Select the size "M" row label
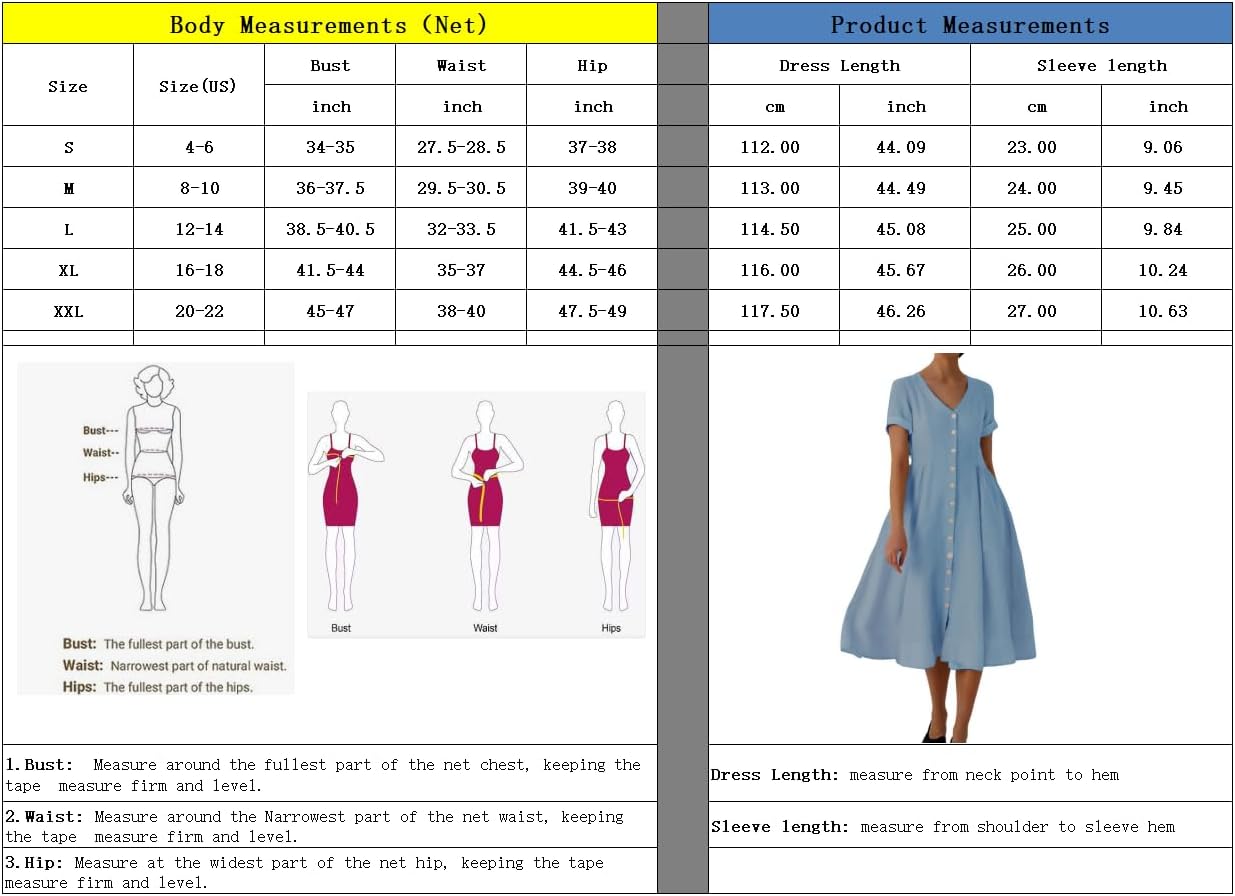This screenshot has height=896, width=1235. (68, 188)
